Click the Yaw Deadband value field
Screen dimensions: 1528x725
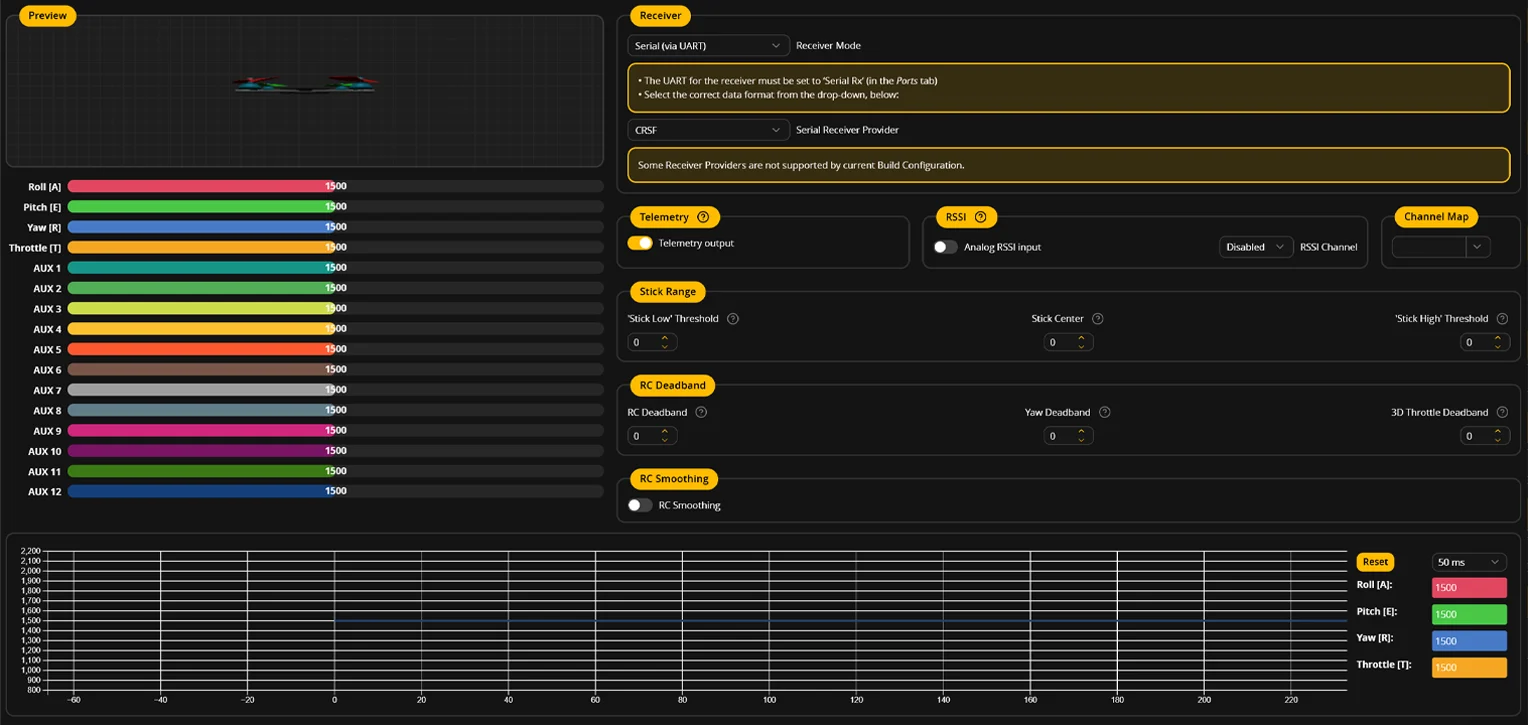(x=1068, y=436)
